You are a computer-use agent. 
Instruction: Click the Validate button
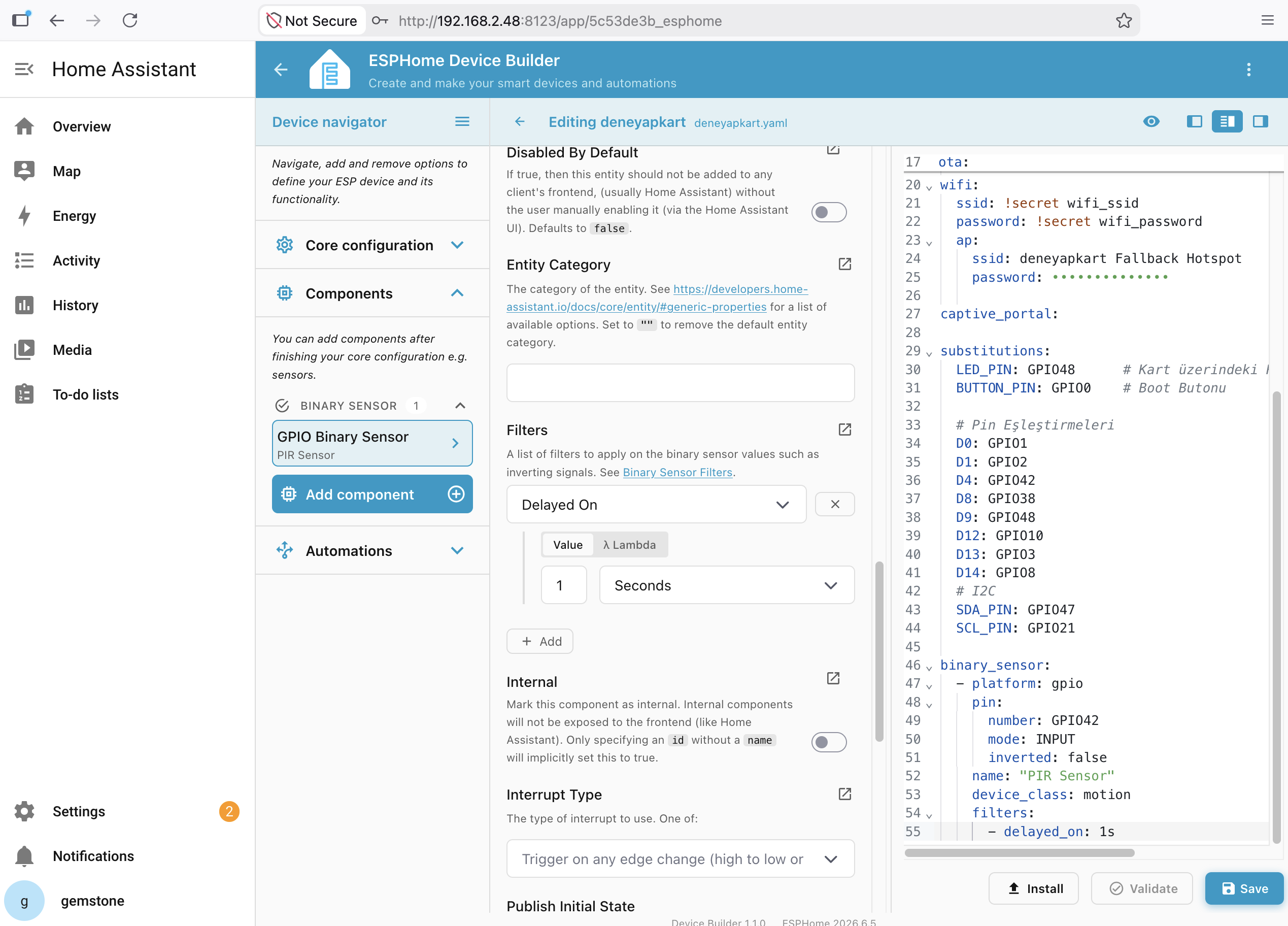click(x=1142, y=888)
